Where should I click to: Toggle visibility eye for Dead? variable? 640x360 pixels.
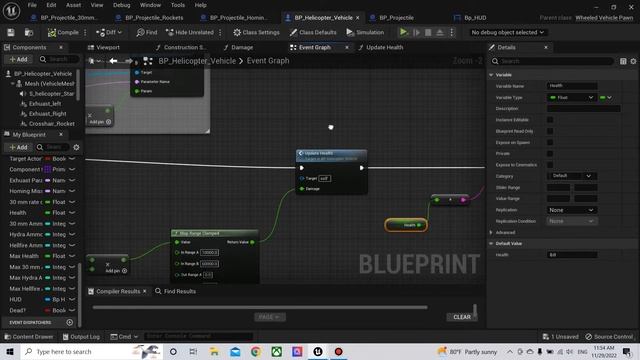[x=72, y=310]
